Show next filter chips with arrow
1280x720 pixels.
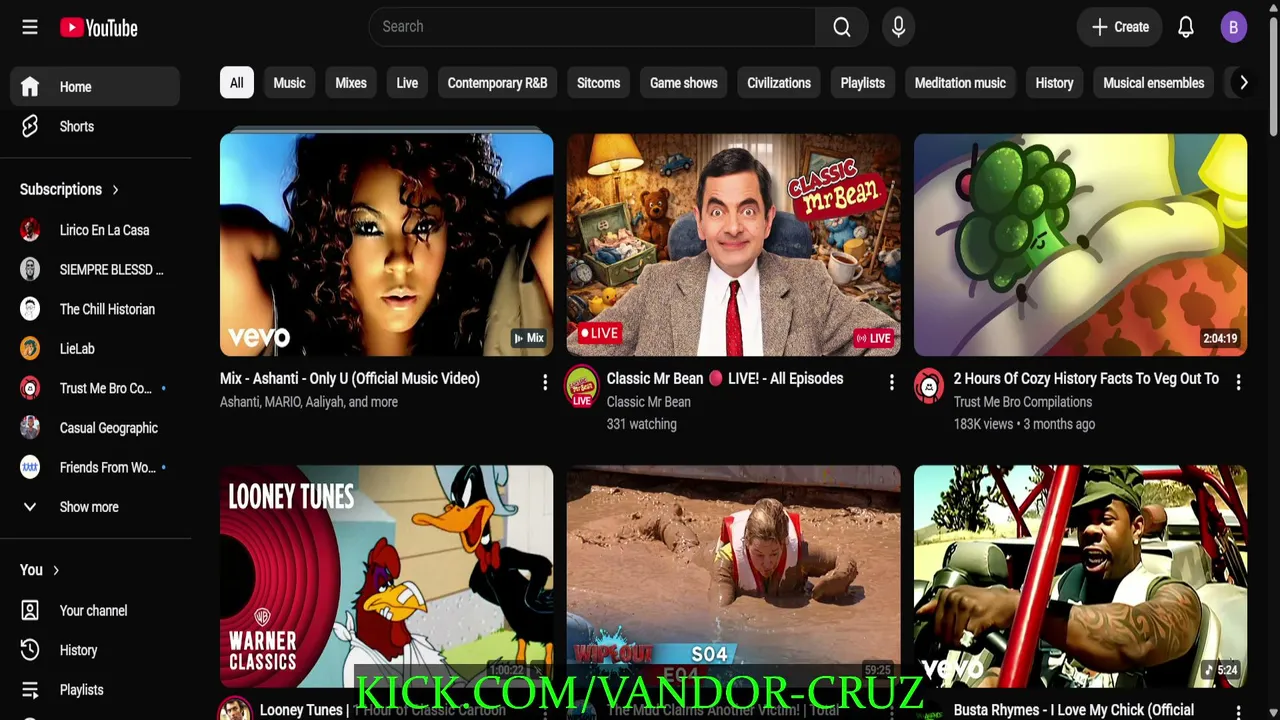tap(1243, 83)
